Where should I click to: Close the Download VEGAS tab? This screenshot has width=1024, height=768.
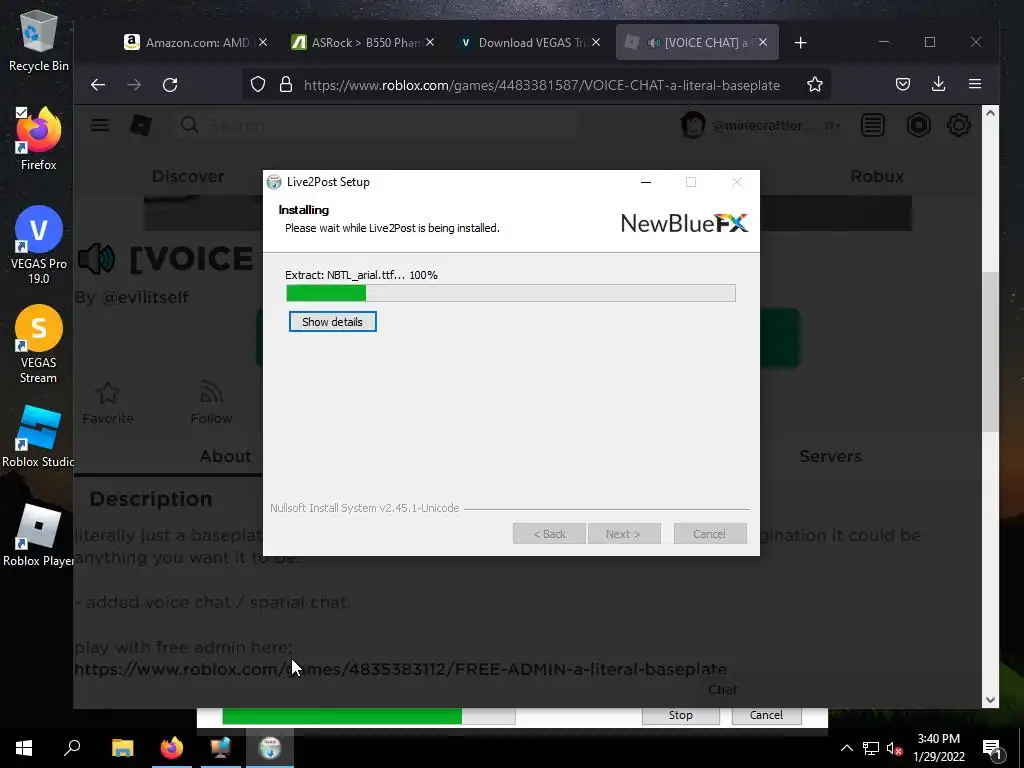596,42
